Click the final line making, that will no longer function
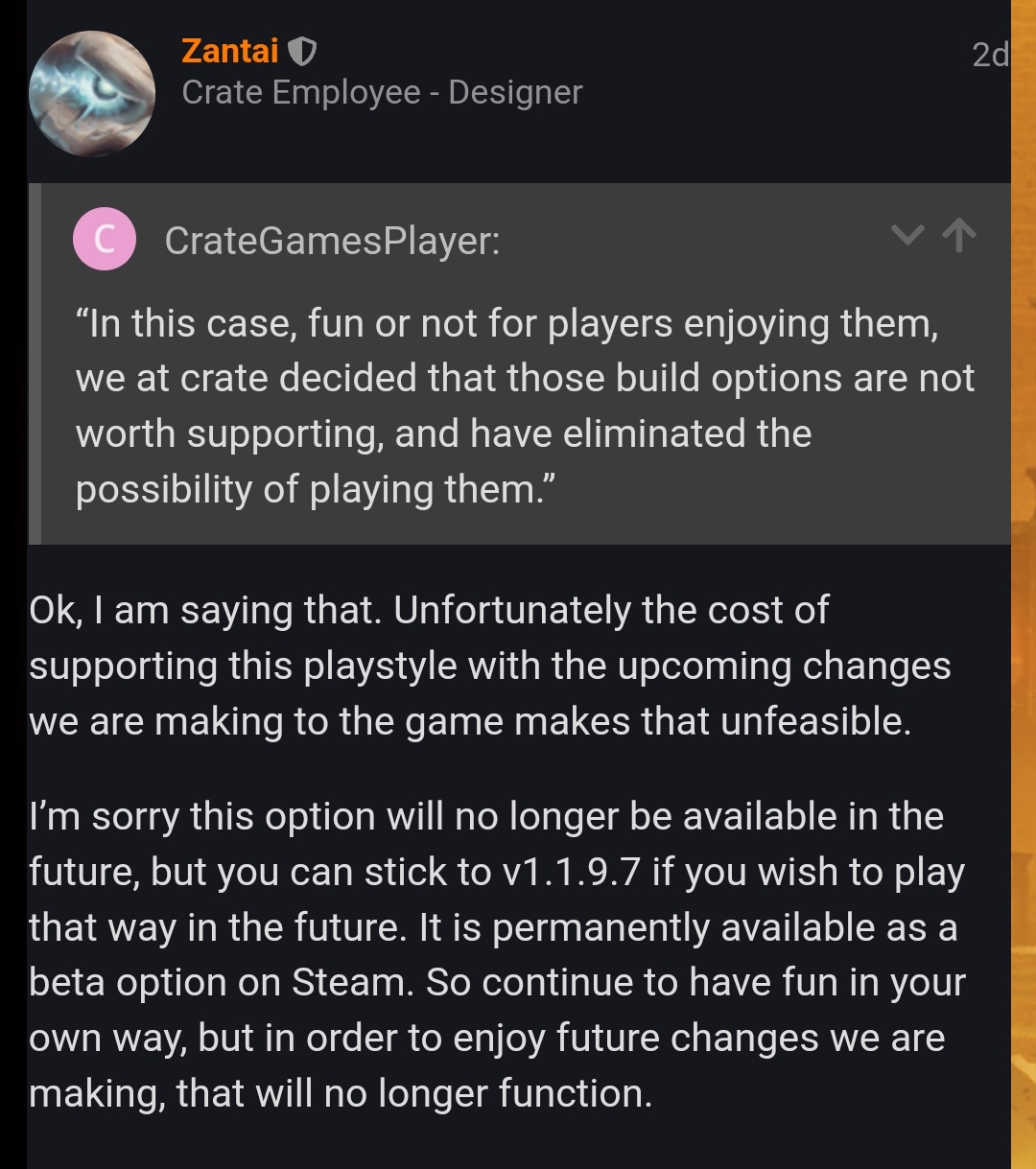The width and height of the screenshot is (1036, 1169). (x=341, y=1093)
